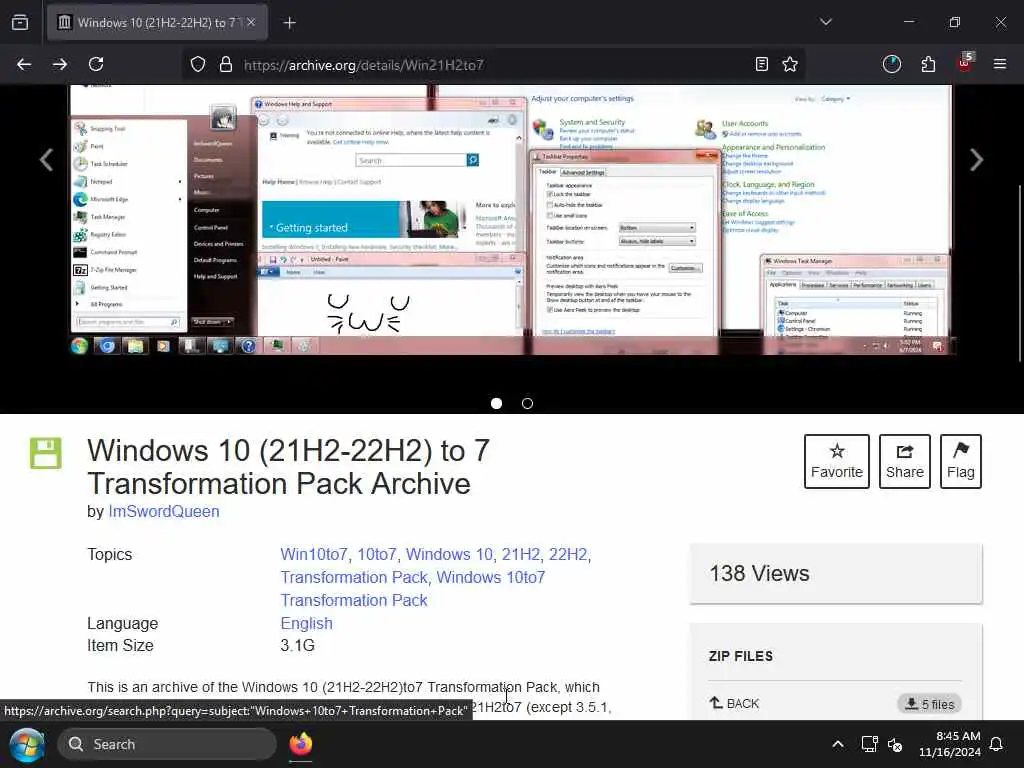
Task: Go BACK in ZIP FILES list
Action: coord(735,703)
